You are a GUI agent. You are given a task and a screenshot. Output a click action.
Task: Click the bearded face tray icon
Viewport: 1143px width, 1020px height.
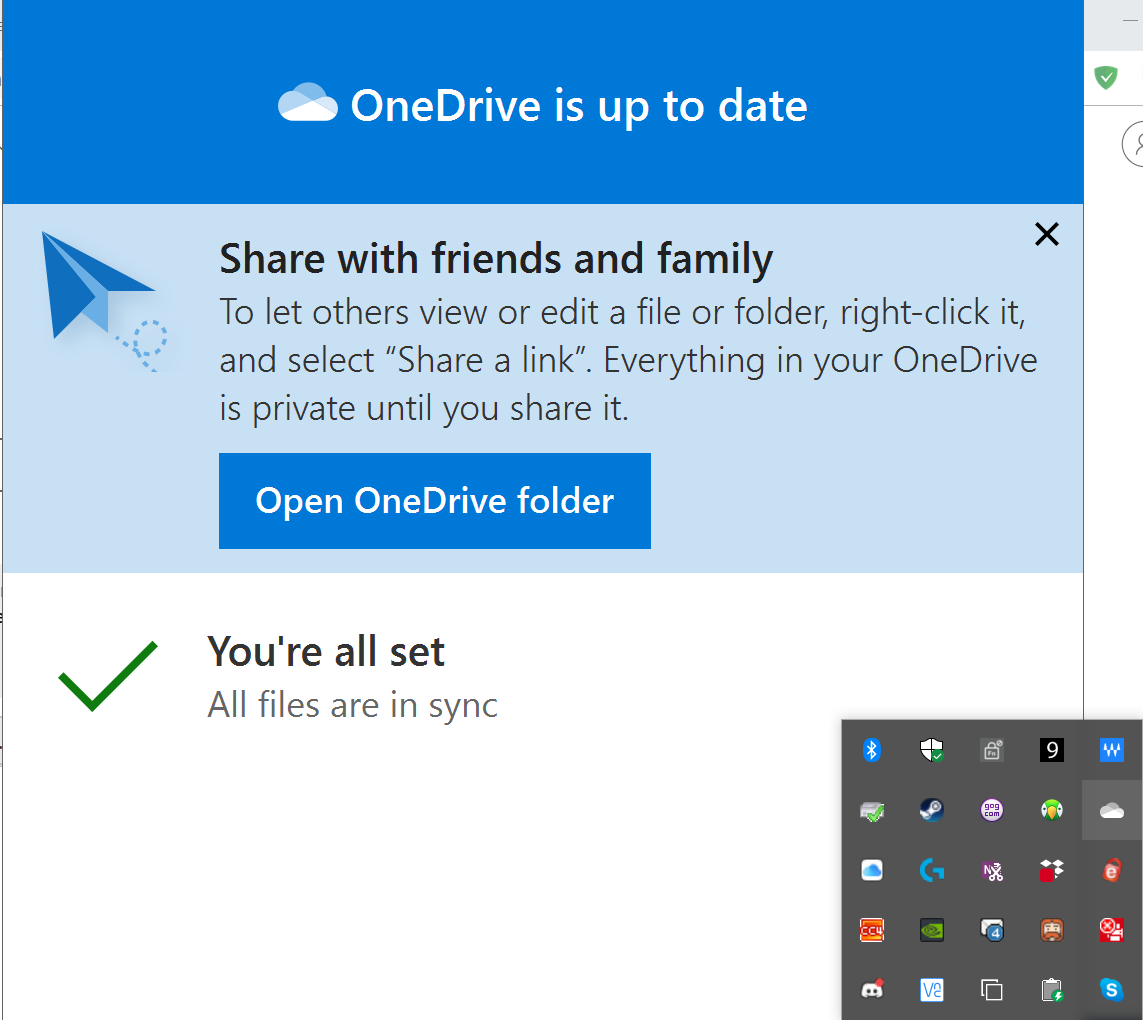coord(1052,930)
